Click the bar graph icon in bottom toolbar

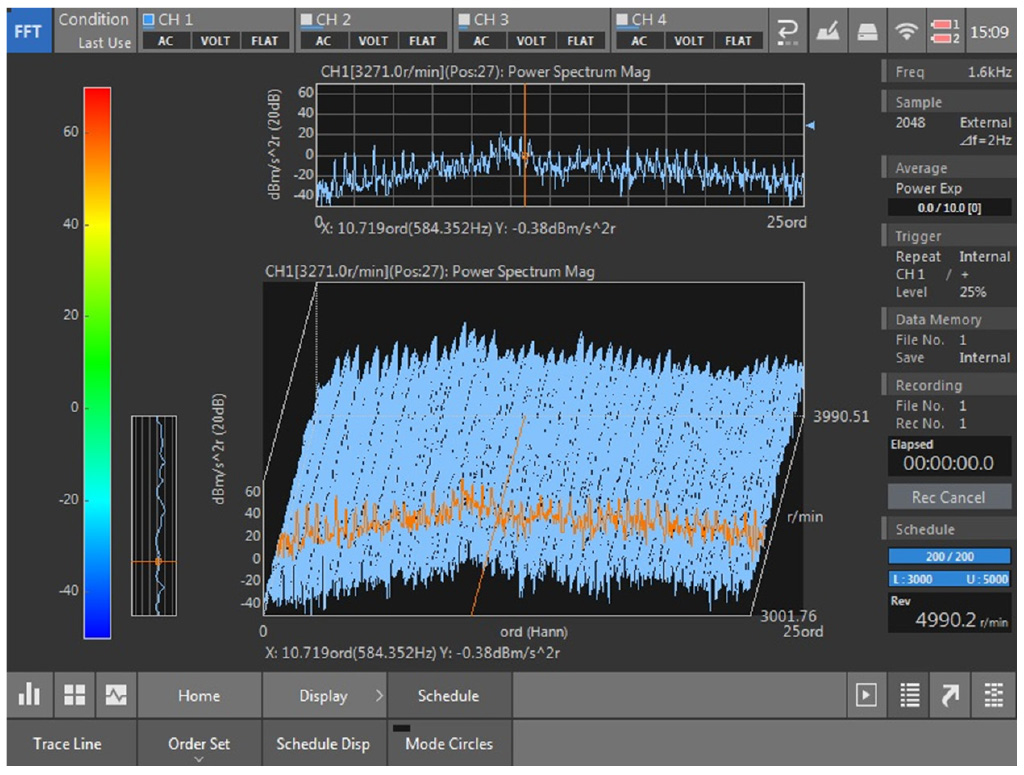coord(30,696)
